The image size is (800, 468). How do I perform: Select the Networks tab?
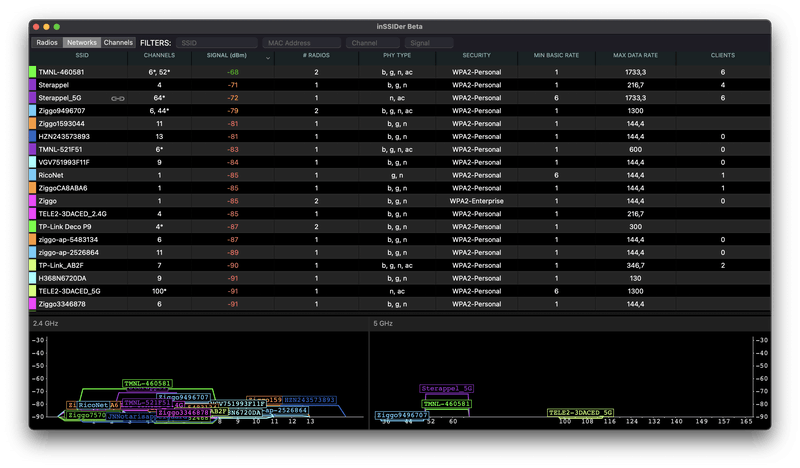(82, 43)
